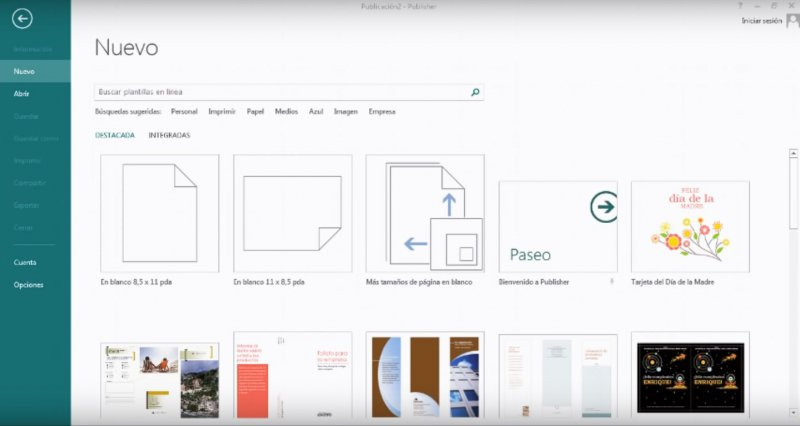Choose the black space-themed card template
The image size is (800, 426).
tap(690, 375)
